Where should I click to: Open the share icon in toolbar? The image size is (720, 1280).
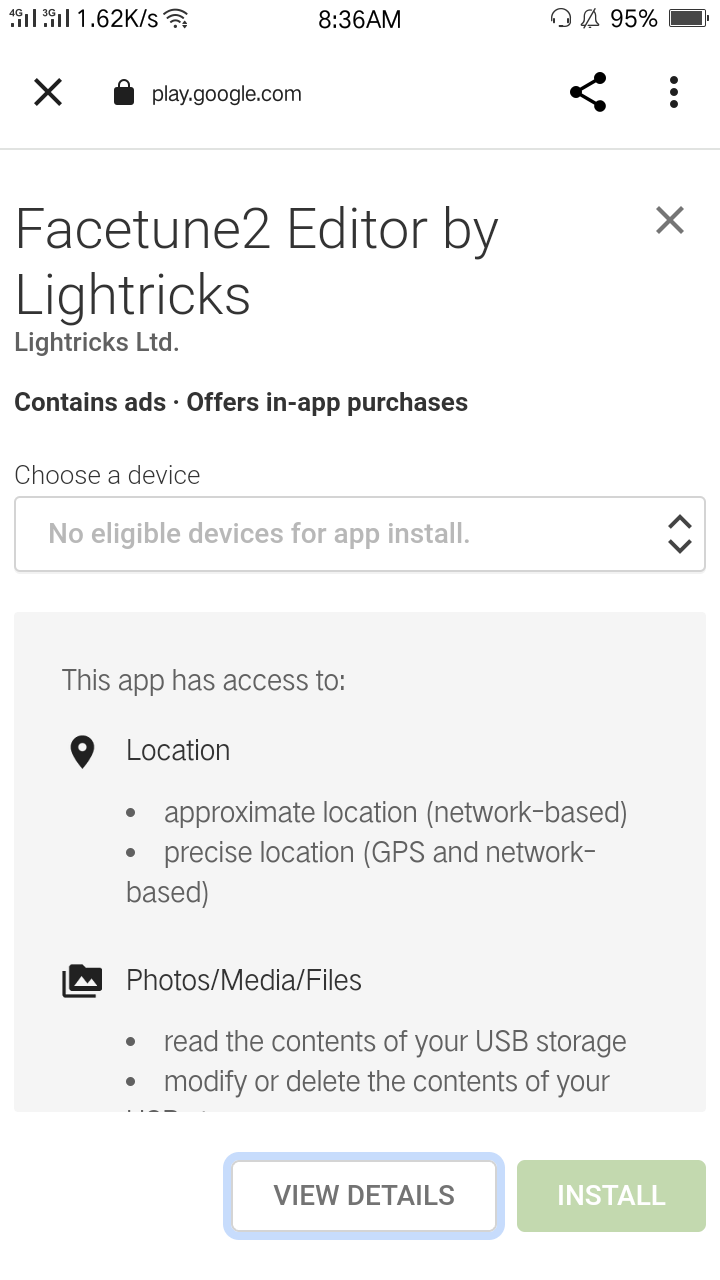(588, 92)
